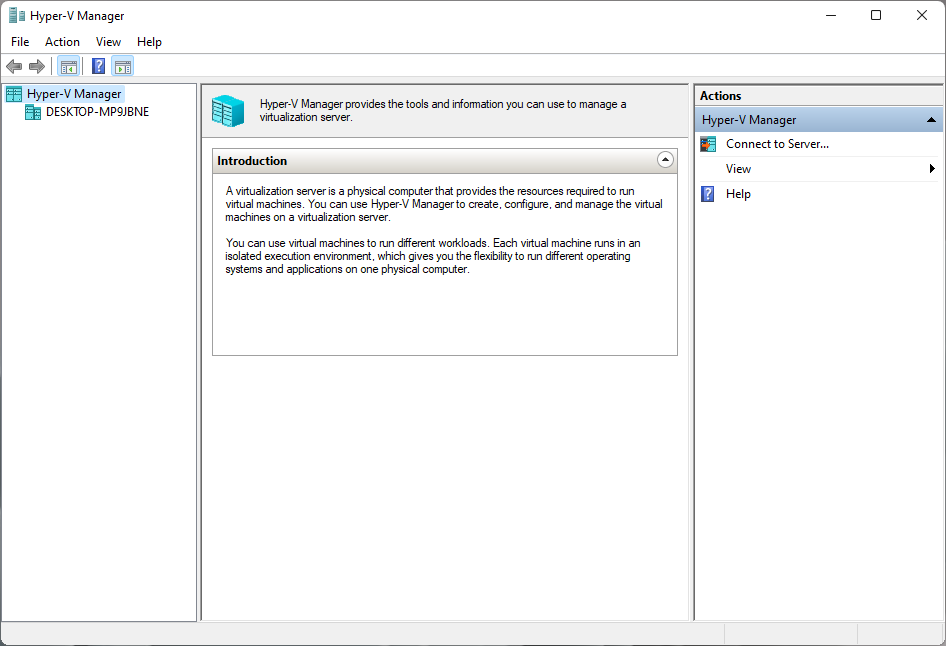Open the Action menu
Viewport: 946px width, 646px height.
(x=62, y=42)
